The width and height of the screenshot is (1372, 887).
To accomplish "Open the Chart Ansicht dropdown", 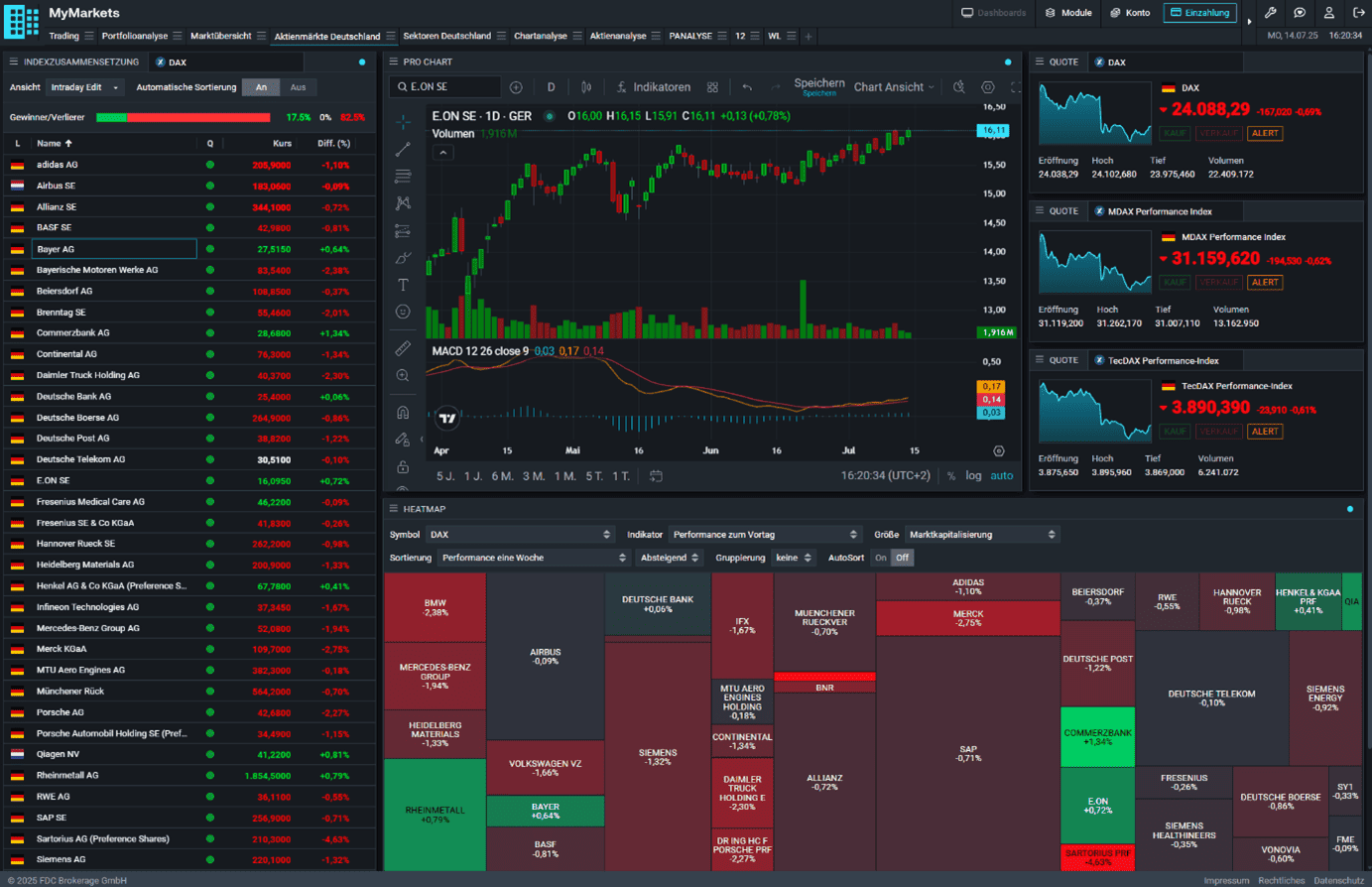I will tap(894, 87).
